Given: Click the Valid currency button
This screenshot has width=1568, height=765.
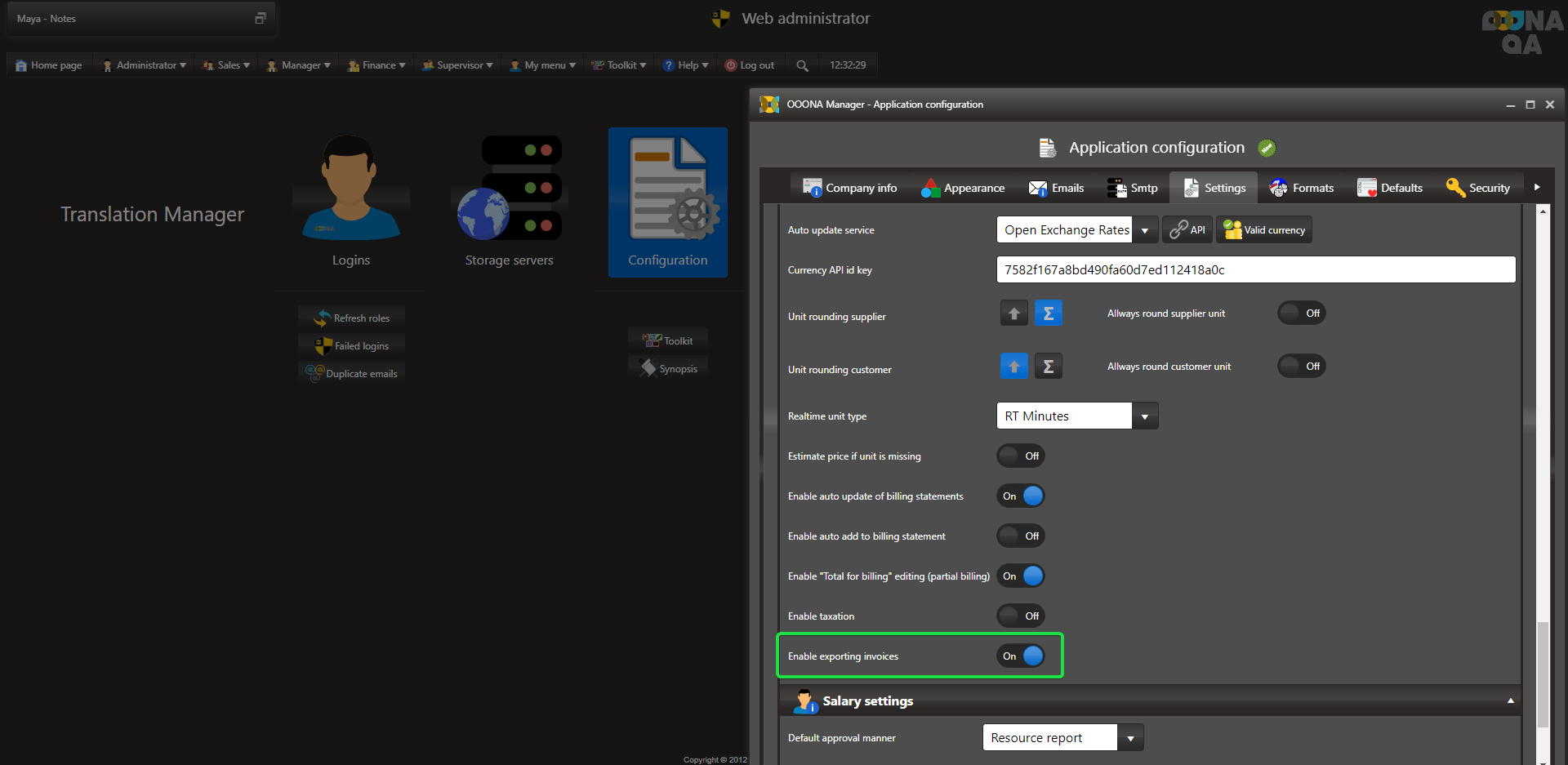Looking at the screenshot, I should (1264, 230).
